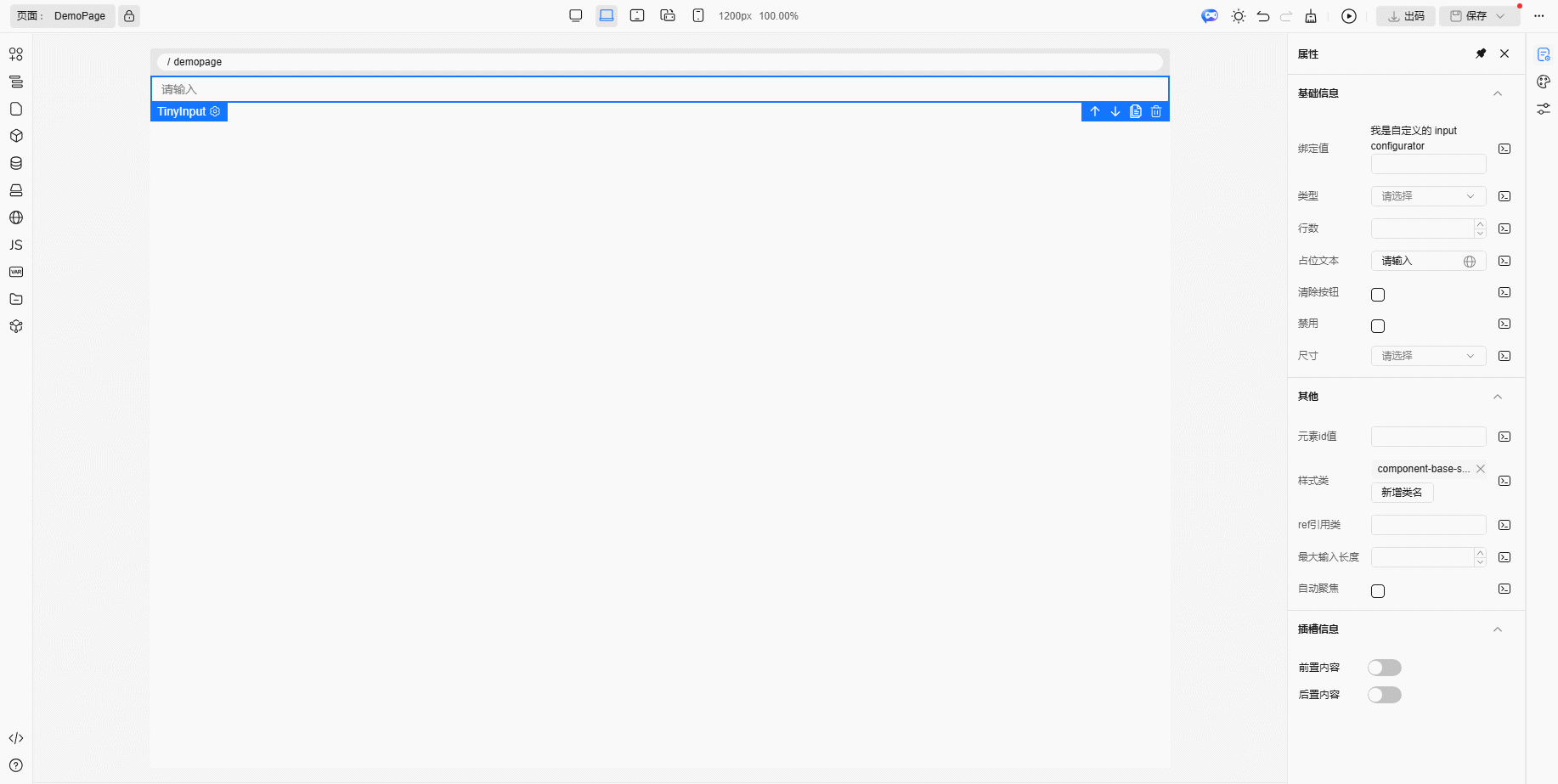
Task: Open the 类型 dropdown
Action: click(1428, 196)
